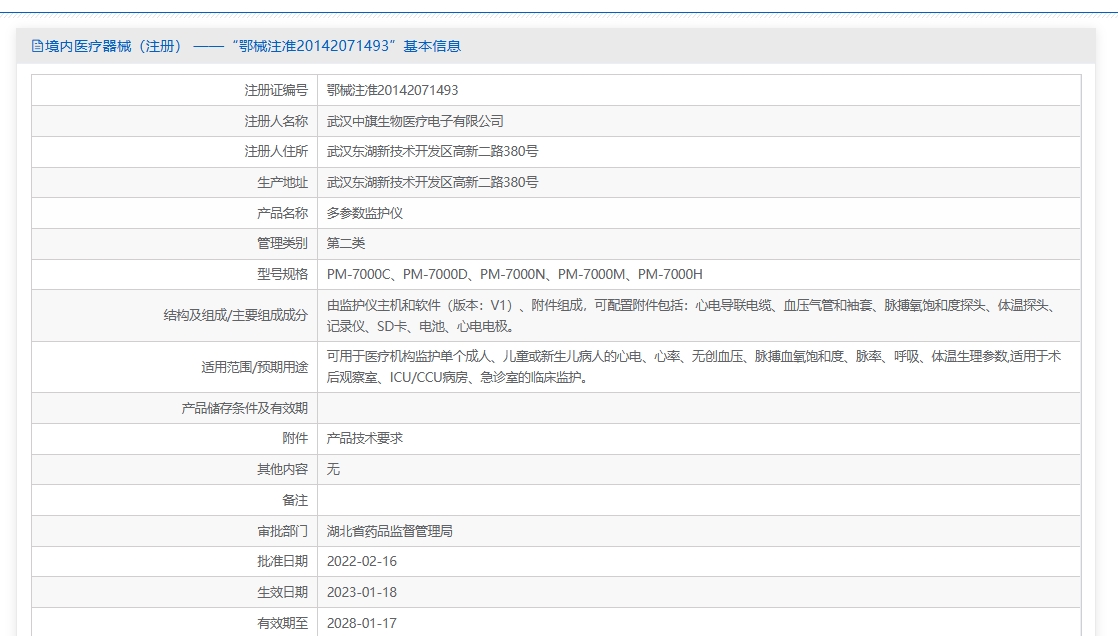Click the label 生产地址
The image size is (1118, 636).
click(x=282, y=183)
